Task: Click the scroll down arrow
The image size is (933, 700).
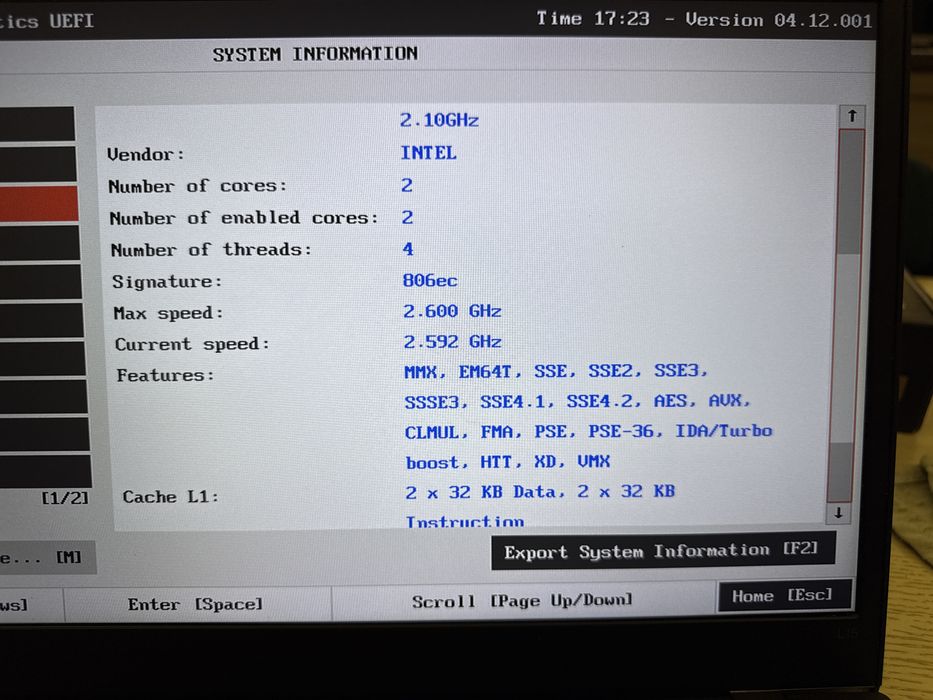Action: tap(838, 512)
